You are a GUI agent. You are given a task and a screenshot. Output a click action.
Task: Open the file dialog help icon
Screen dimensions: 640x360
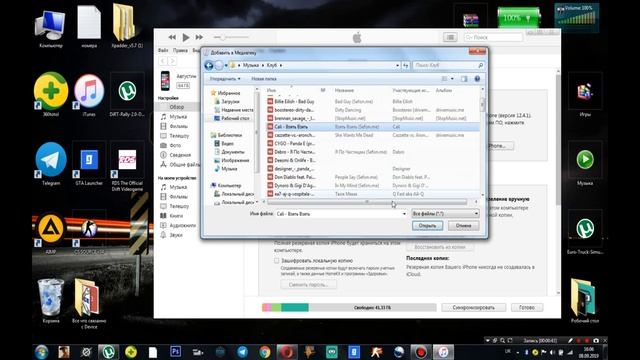tap(477, 79)
